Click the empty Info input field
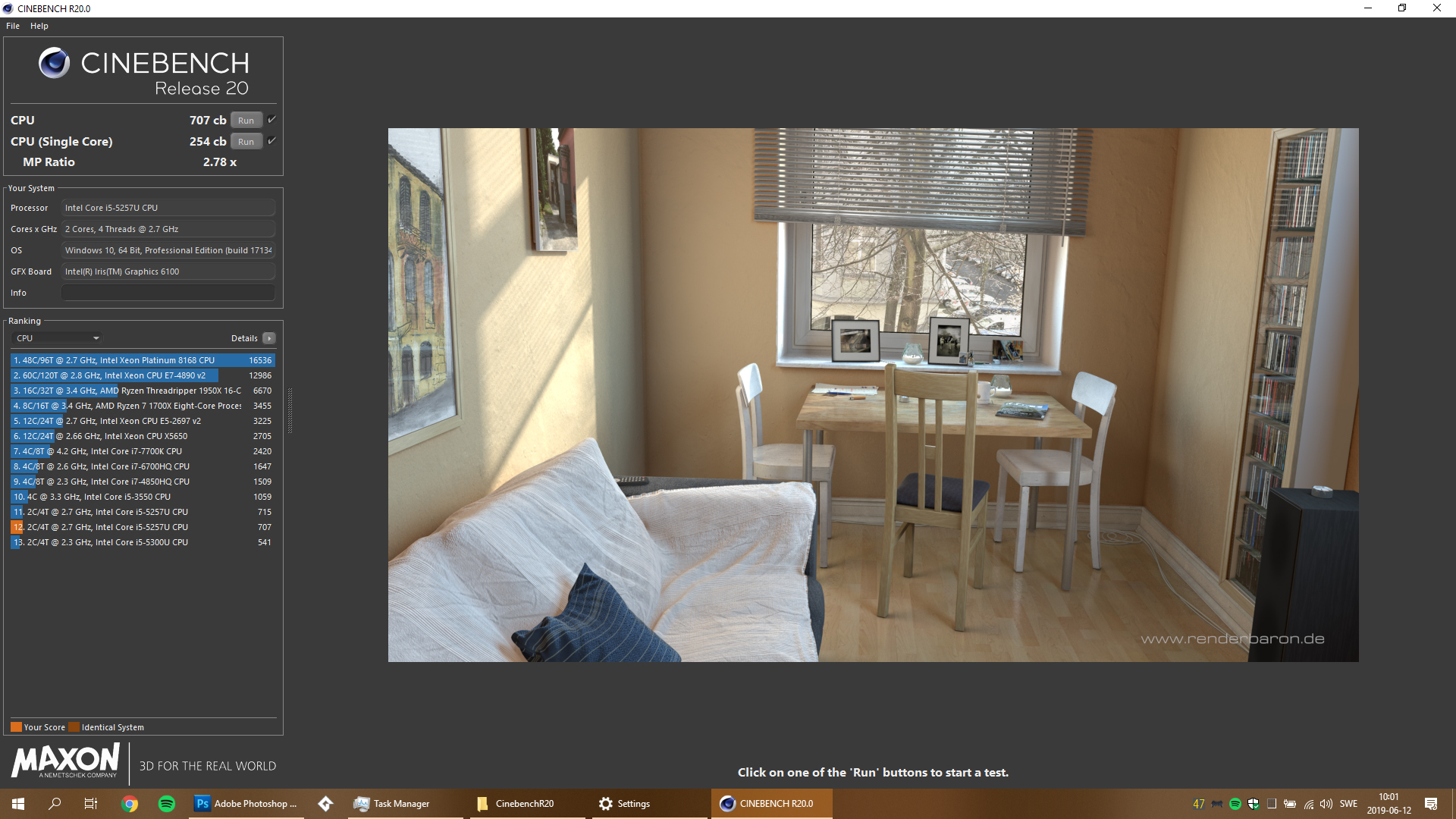This screenshot has height=819, width=1456. tap(168, 293)
